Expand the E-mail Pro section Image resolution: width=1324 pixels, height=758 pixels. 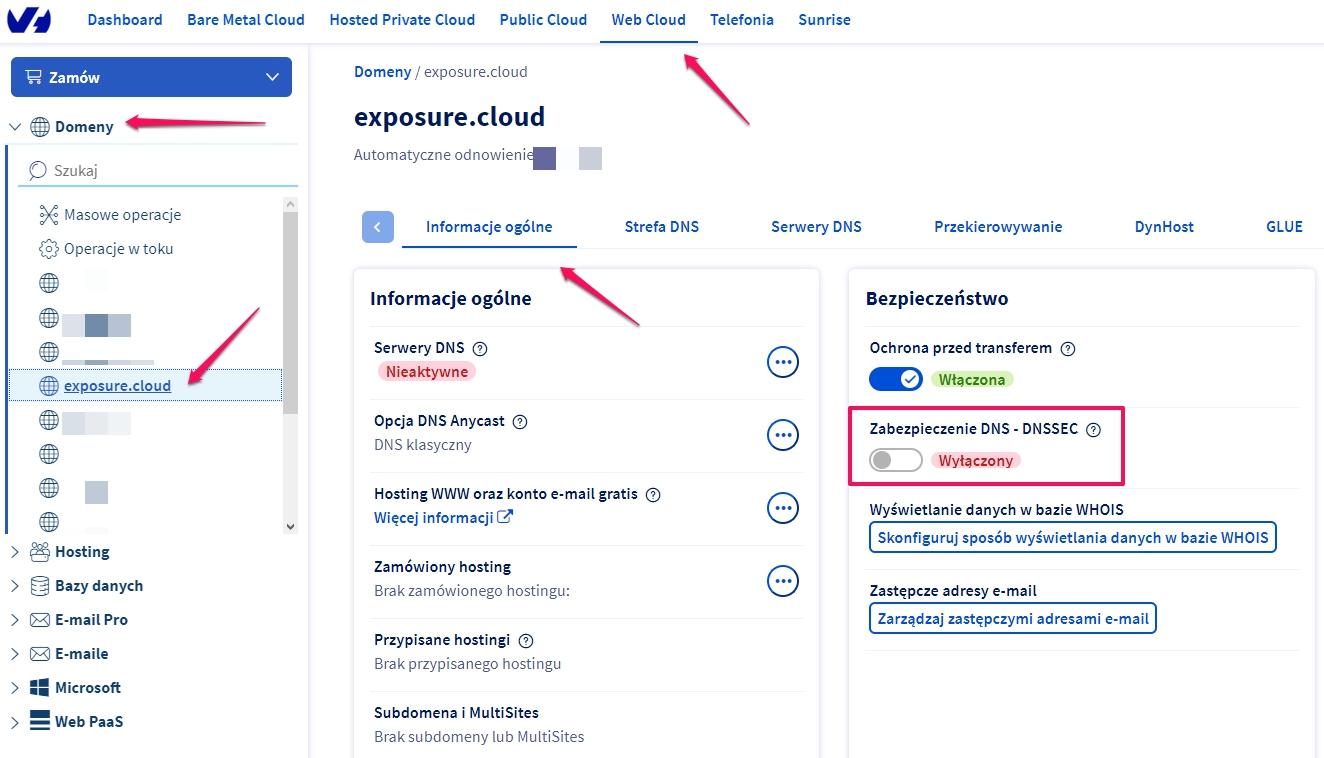pos(15,620)
